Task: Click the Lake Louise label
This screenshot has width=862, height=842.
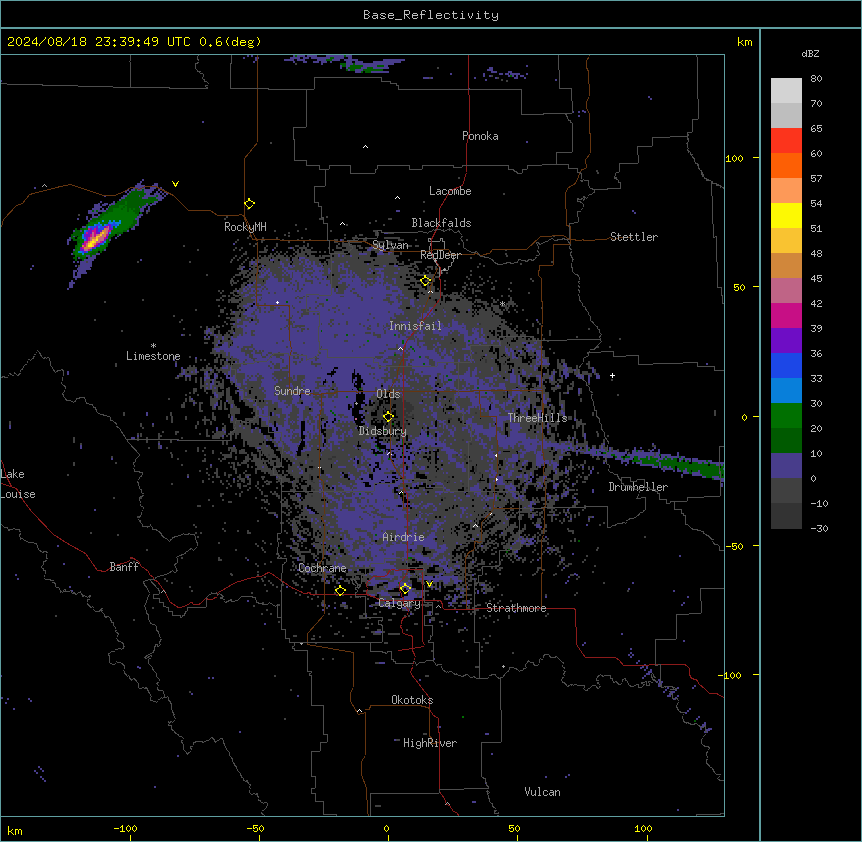Action: point(18,484)
